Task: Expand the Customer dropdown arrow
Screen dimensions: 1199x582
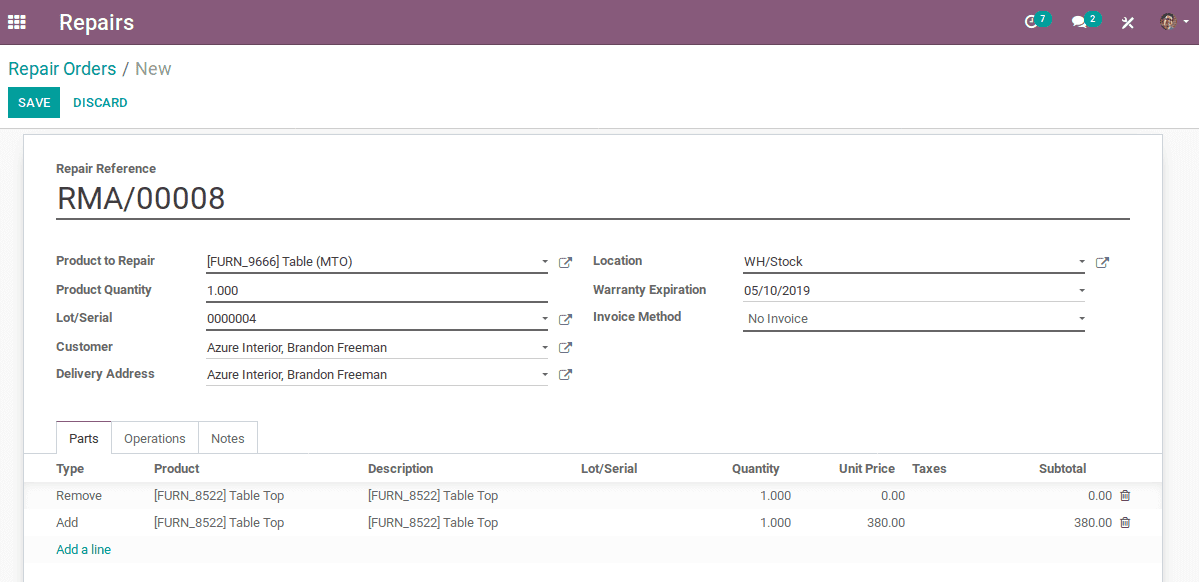Action: pyautogui.click(x=544, y=347)
